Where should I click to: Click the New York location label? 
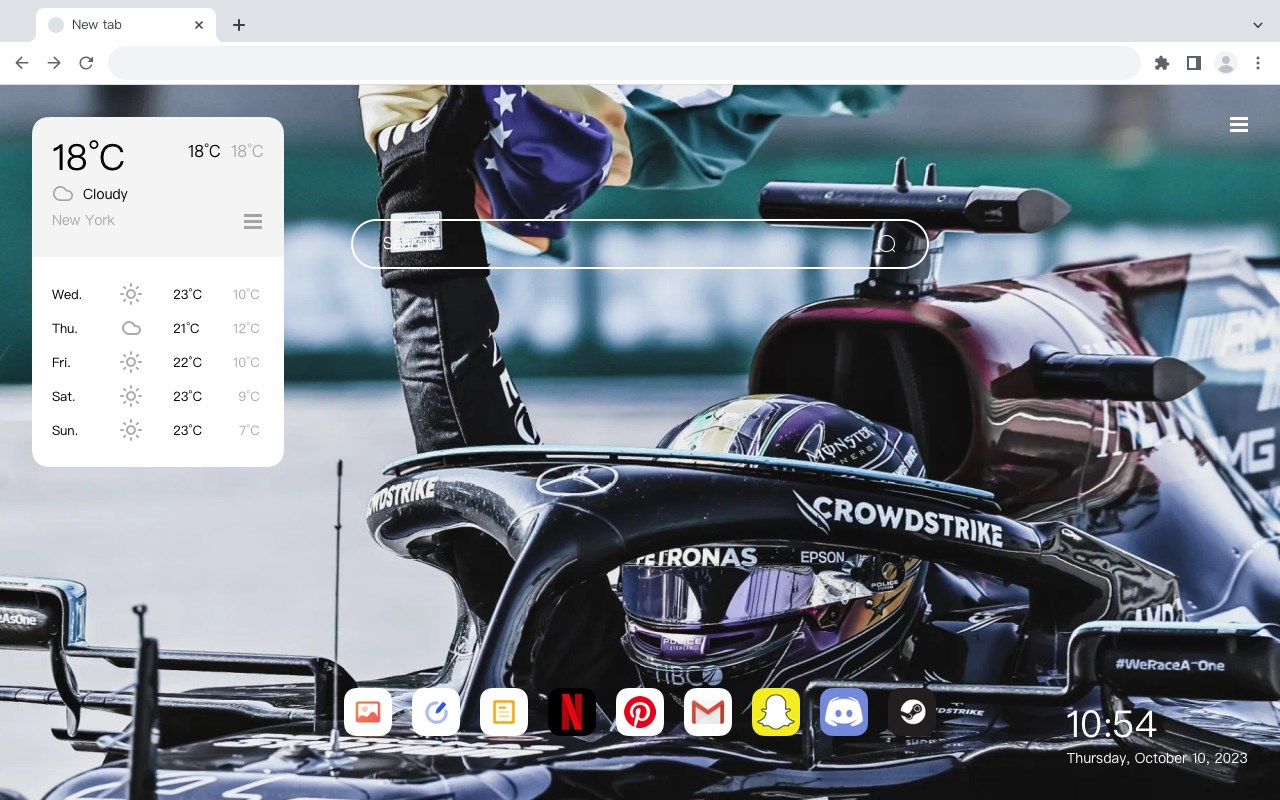83,220
